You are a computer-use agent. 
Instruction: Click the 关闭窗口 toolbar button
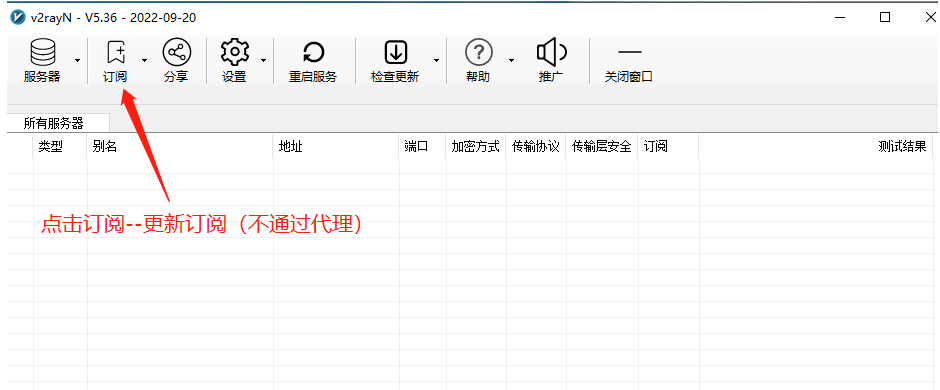point(628,61)
